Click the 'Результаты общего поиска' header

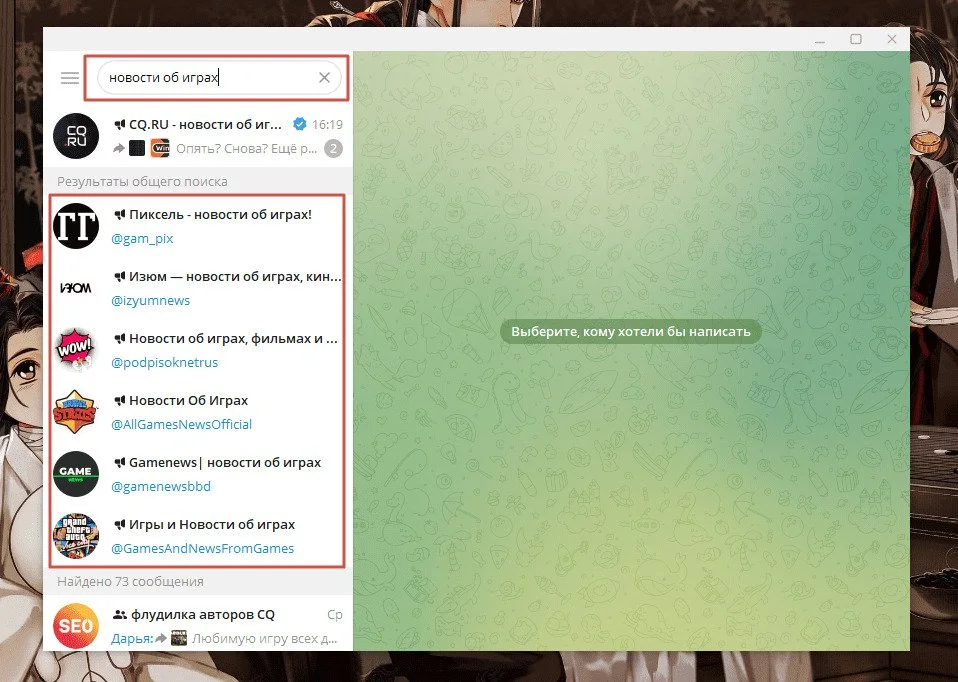tap(142, 182)
